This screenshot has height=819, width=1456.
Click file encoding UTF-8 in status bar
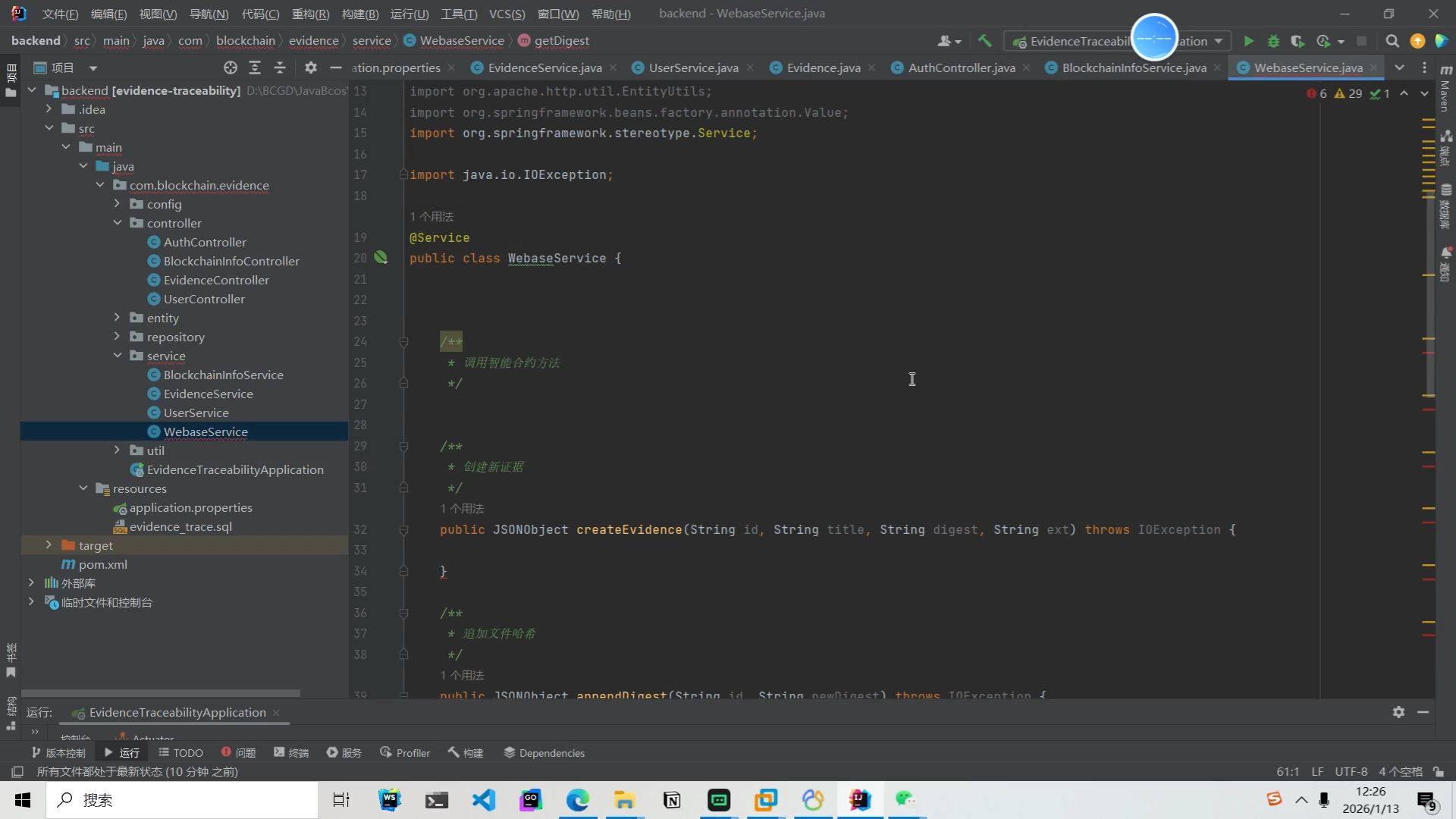click(x=1351, y=771)
